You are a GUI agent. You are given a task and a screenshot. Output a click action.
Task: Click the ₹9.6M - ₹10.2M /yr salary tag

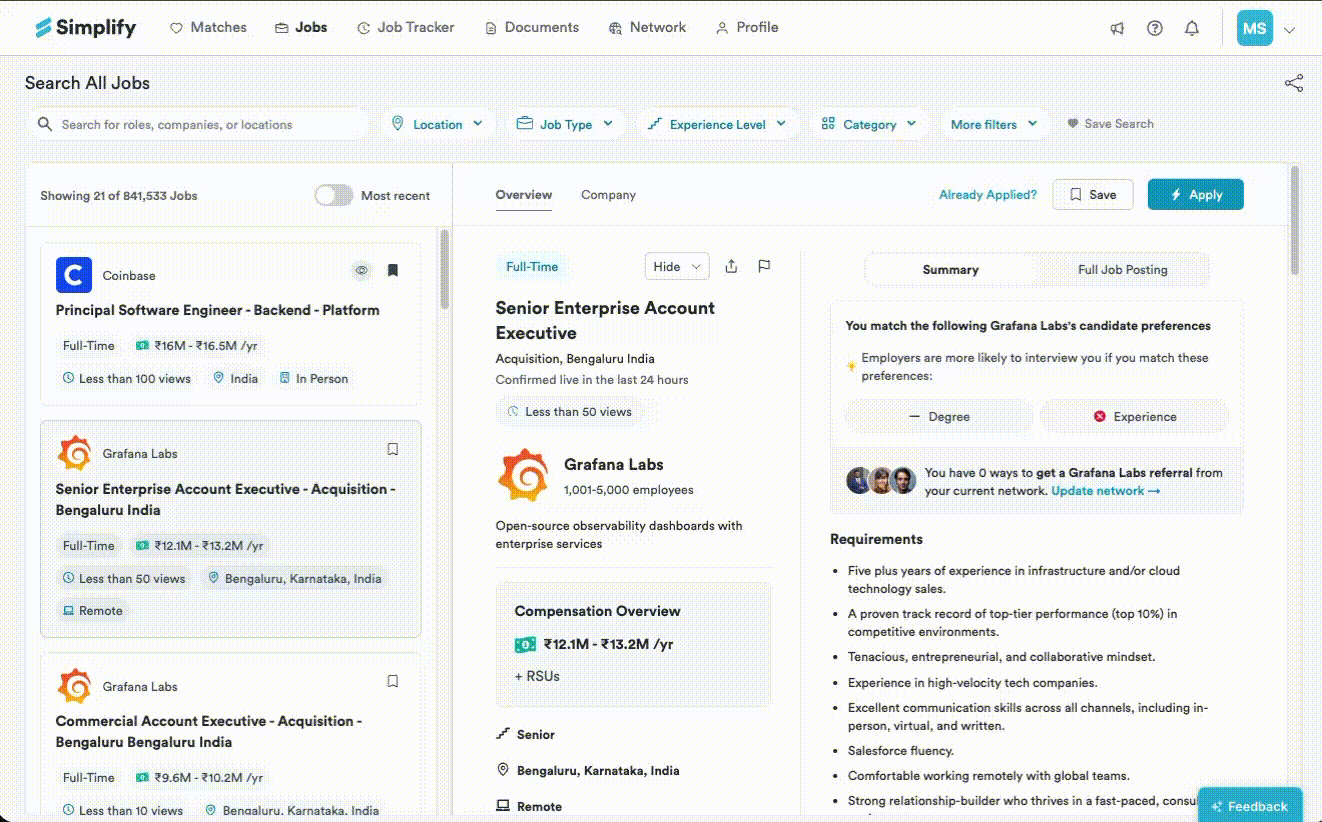199,778
